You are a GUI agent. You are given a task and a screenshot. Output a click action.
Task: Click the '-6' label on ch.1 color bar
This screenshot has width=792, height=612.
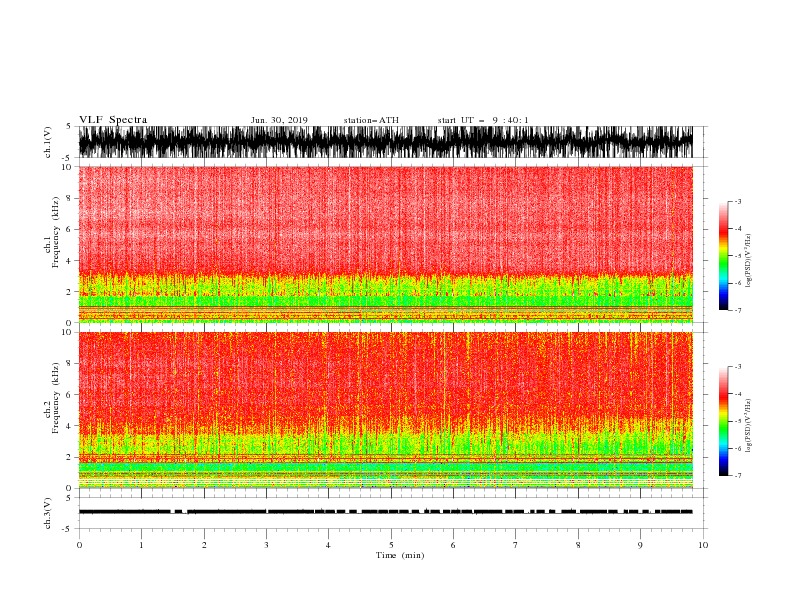tap(737, 283)
